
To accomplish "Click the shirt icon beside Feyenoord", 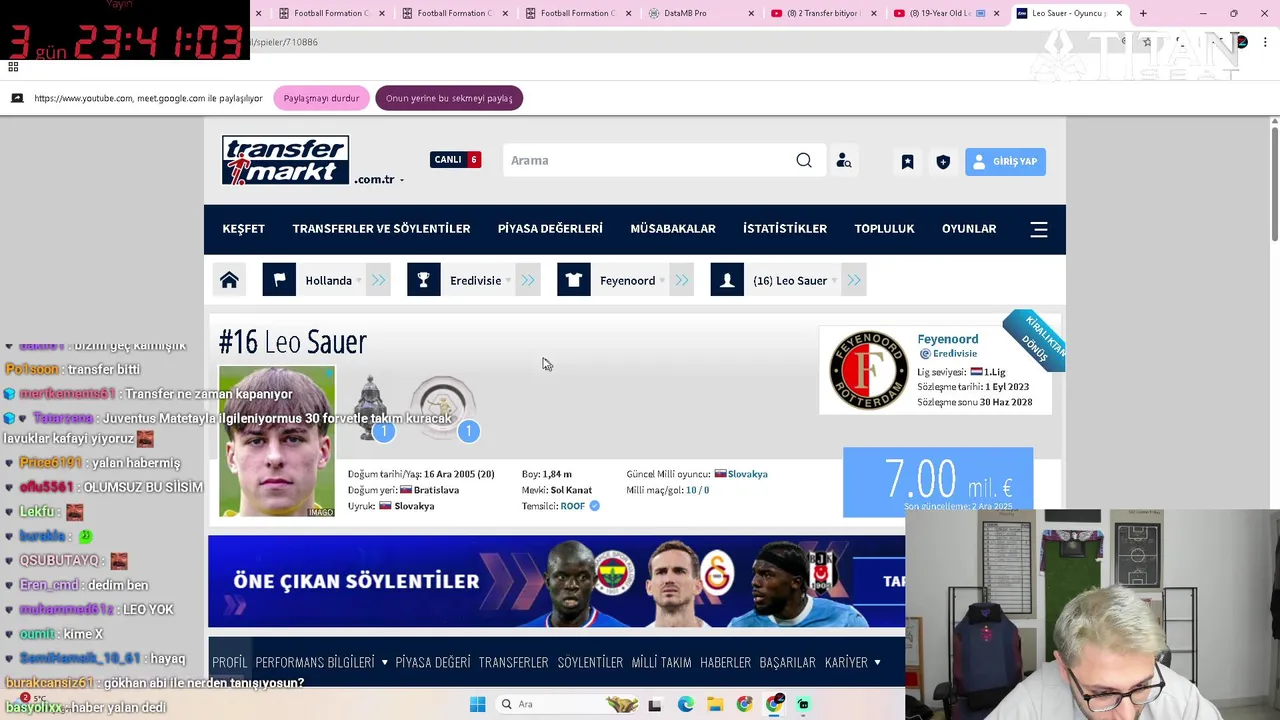I will pos(574,280).
